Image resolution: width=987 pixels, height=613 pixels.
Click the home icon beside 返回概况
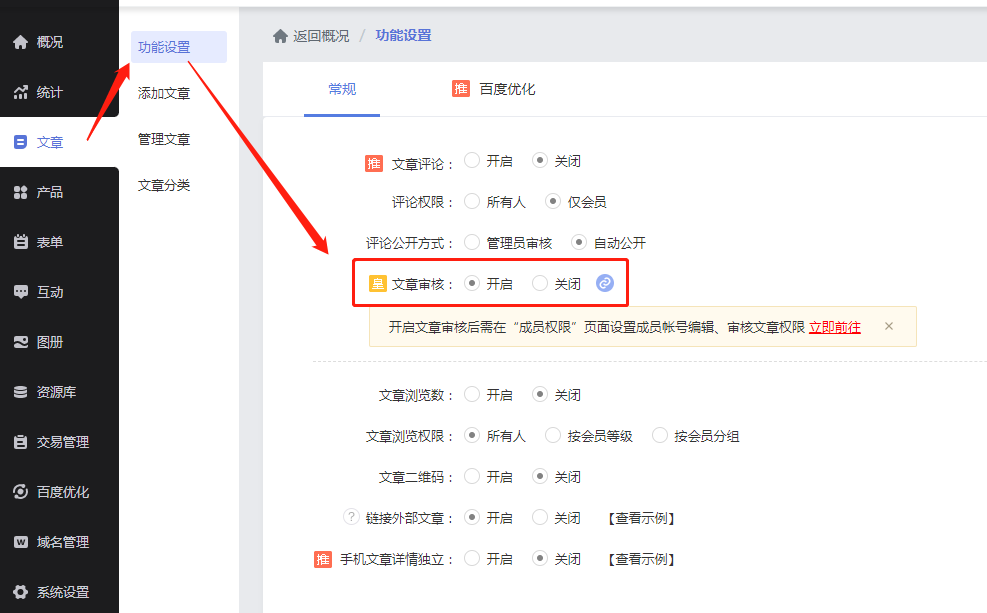281,36
